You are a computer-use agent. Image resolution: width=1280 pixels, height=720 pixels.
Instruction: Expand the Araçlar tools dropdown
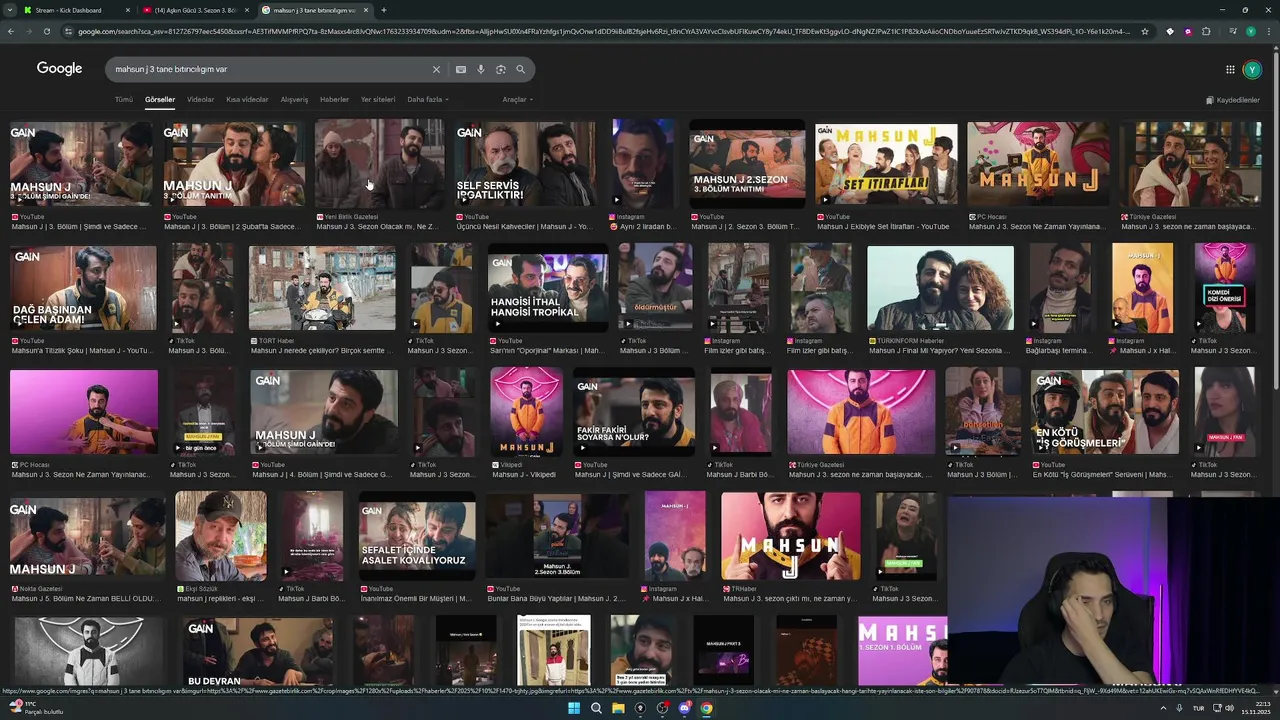tap(517, 100)
